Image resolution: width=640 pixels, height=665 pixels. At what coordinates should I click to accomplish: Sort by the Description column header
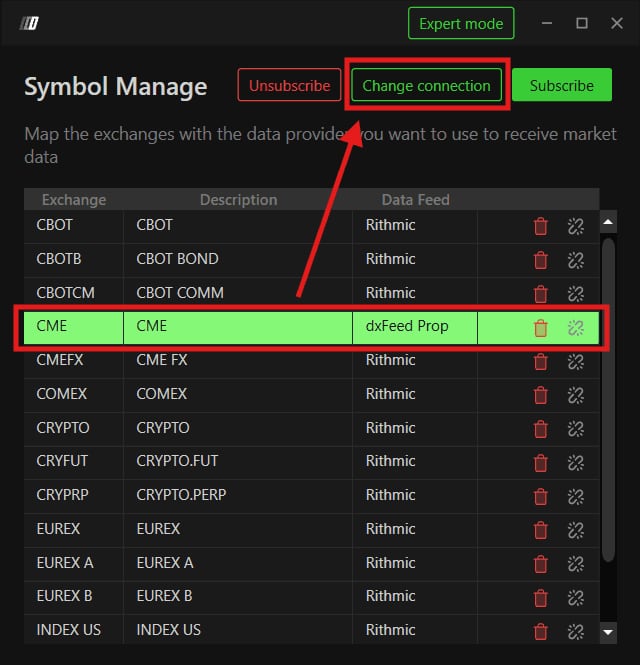(x=238, y=200)
